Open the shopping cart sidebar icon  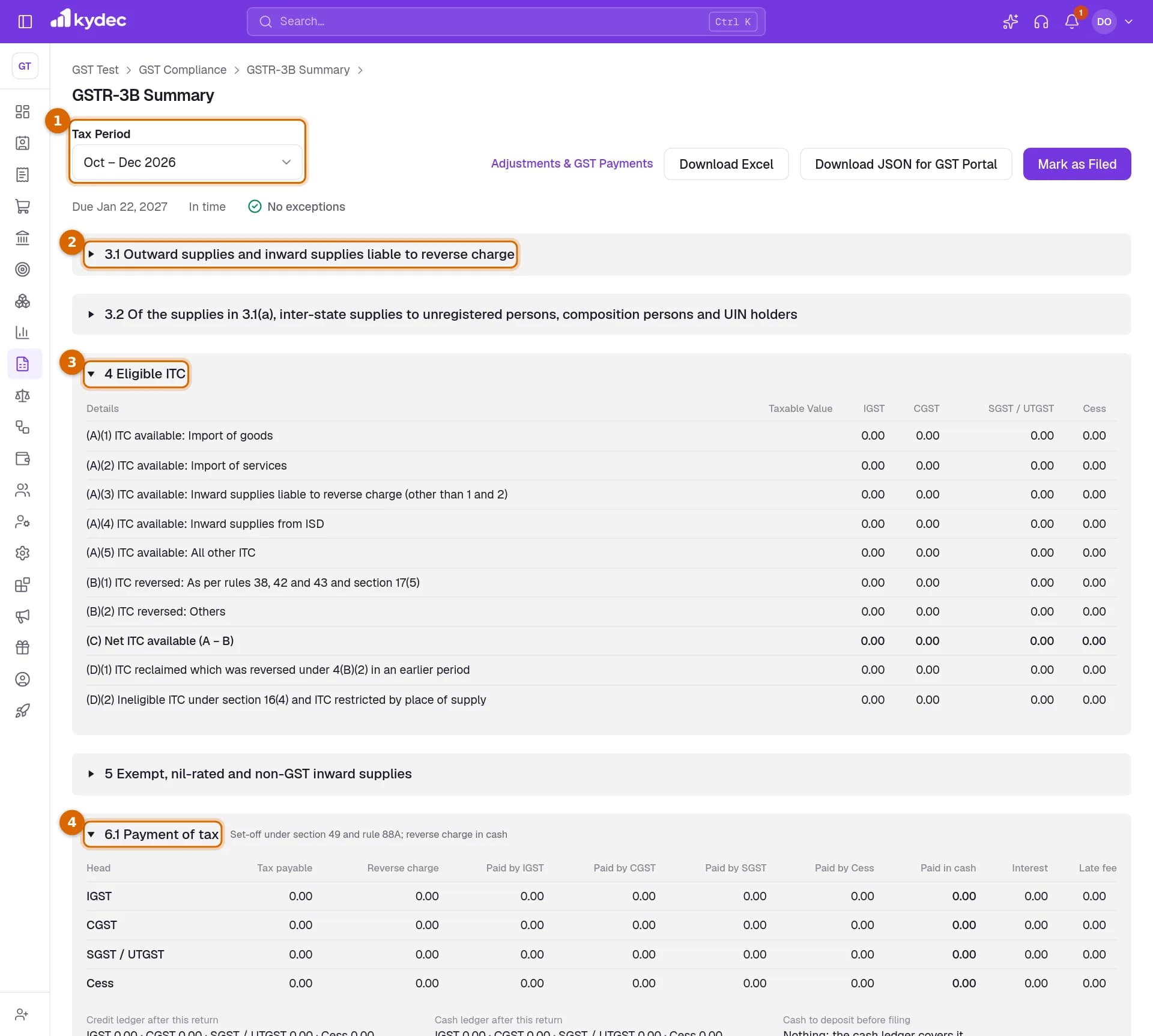coord(23,207)
